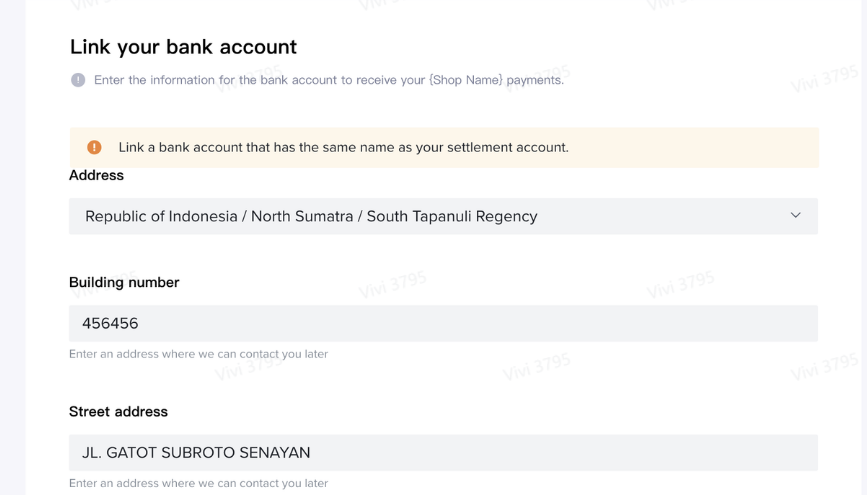867x495 pixels.
Task: Click the settlement account notice banner text
Action: coord(343,147)
